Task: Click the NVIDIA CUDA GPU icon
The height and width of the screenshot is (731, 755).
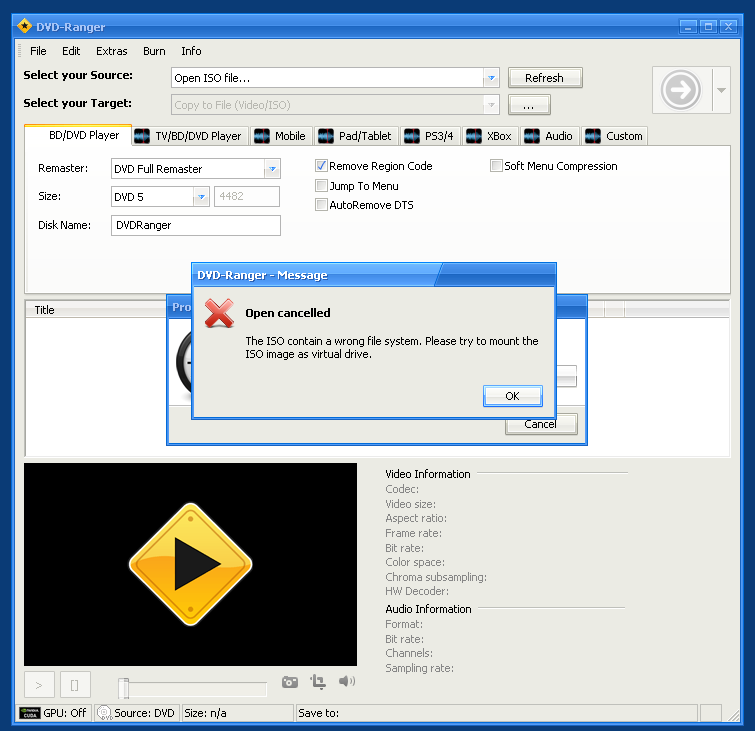Action: coord(30,713)
